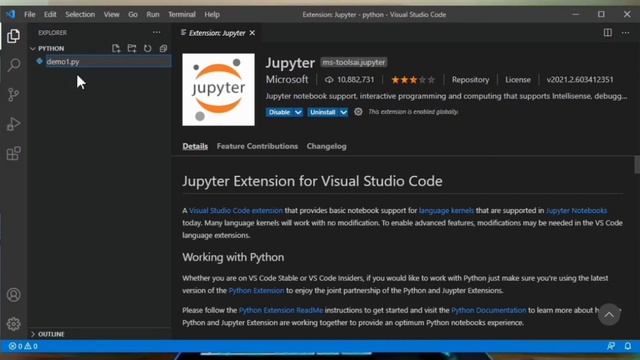The height and width of the screenshot is (360, 640).
Task: Open the Extensions view
Action: coord(13,153)
